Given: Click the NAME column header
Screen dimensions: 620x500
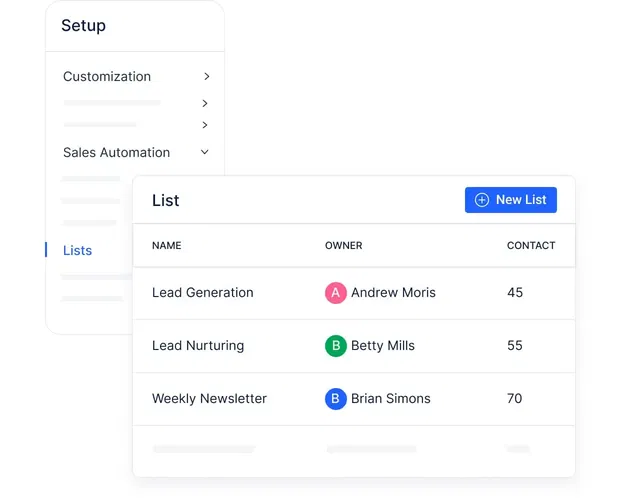Looking at the screenshot, I should 166,245.
